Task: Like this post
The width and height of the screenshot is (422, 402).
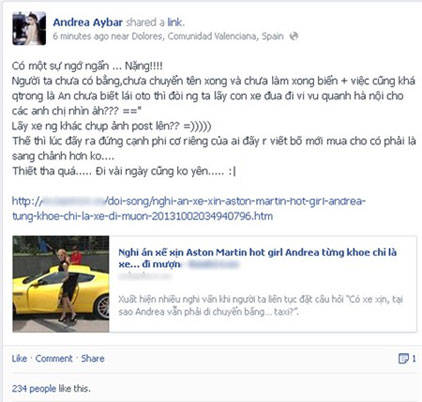Action: point(19,359)
